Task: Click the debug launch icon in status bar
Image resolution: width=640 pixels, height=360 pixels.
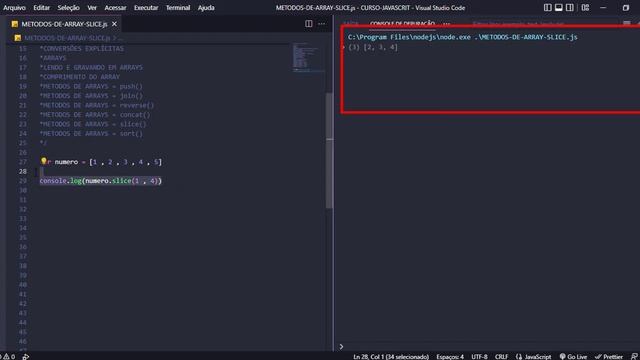Action: coord(26,357)
